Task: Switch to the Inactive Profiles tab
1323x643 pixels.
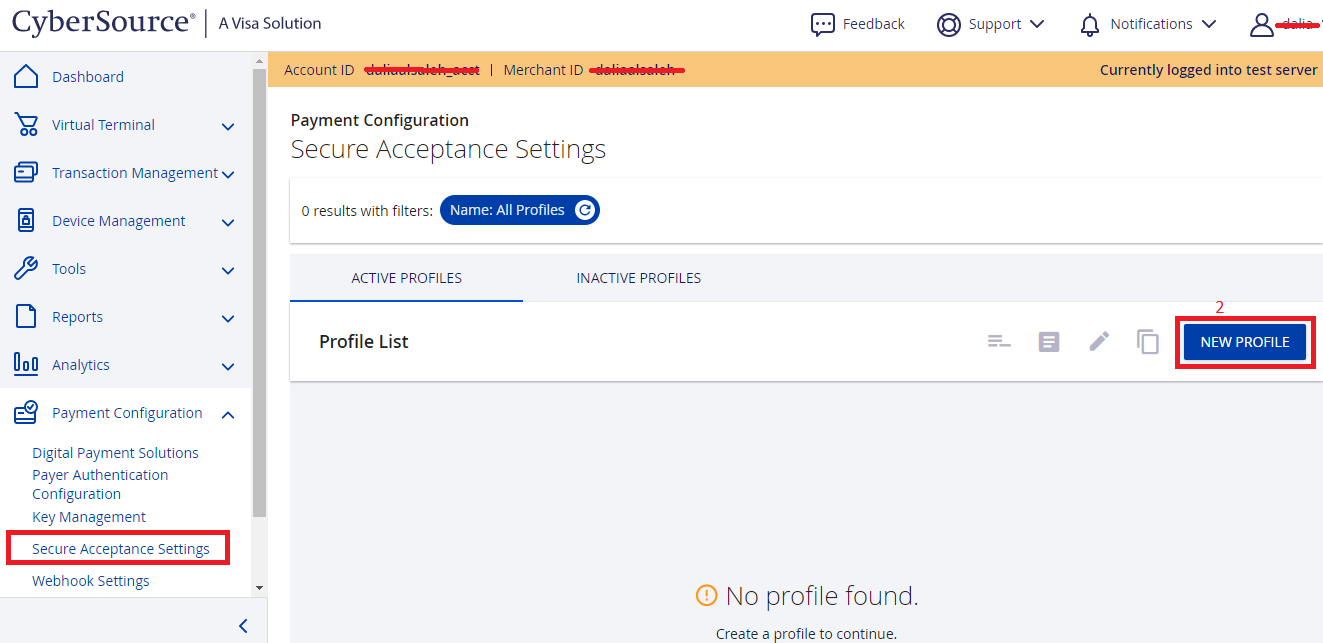Action: click(x=639, y=278)
